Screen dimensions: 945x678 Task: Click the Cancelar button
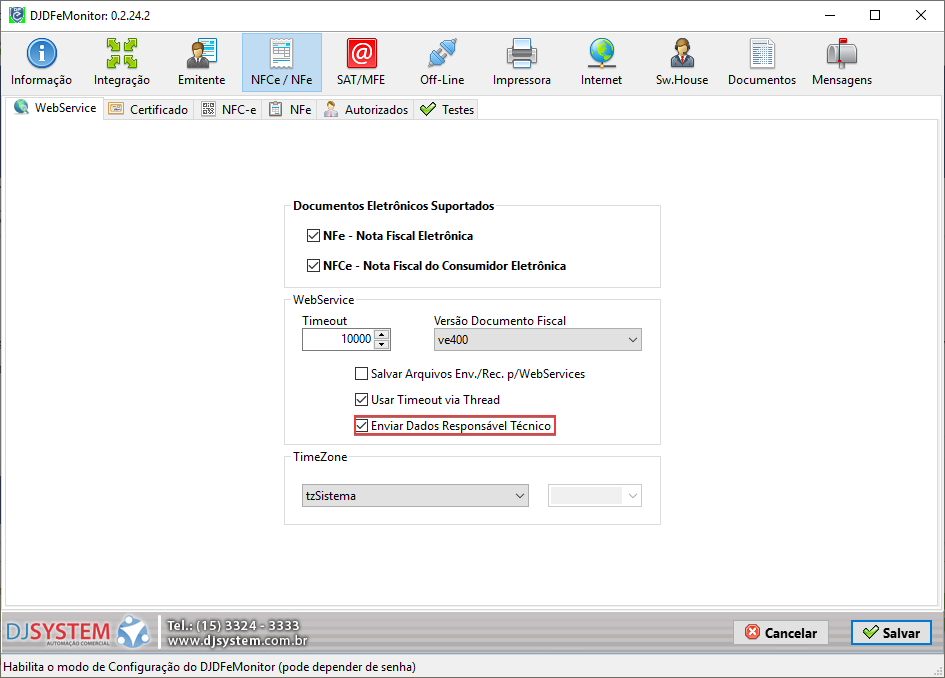[x=781, y=633]
